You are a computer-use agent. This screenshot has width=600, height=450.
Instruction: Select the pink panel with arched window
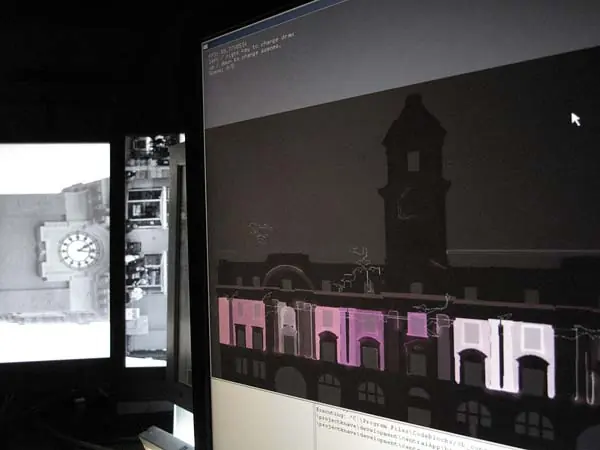[x=366, y=338]
